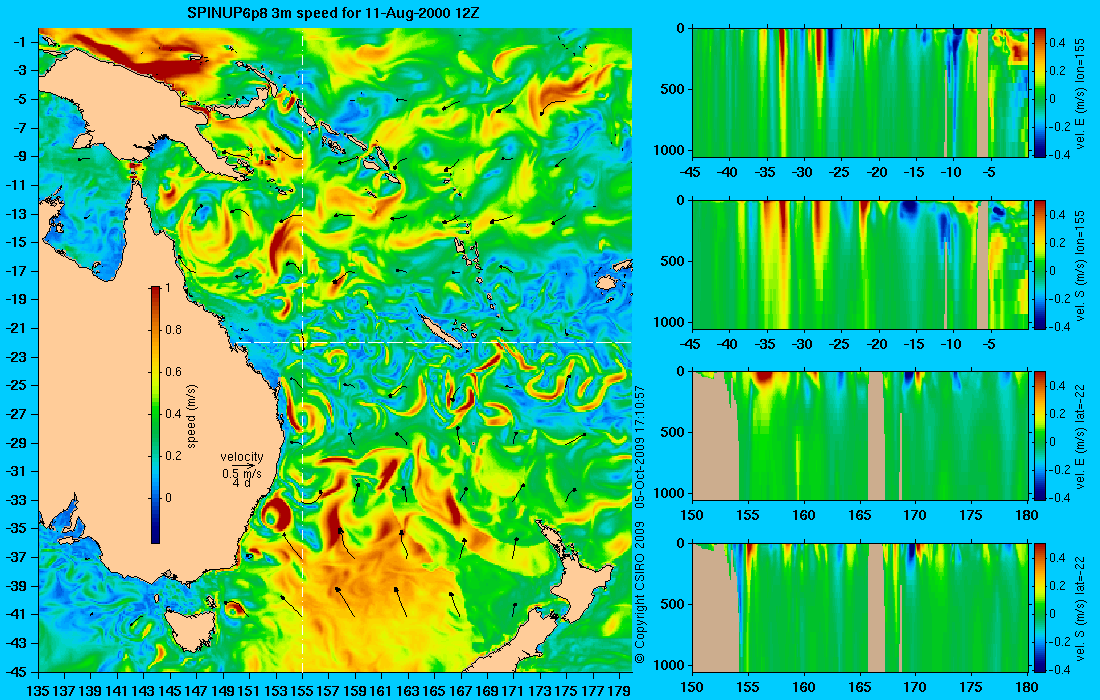Click the plot title 'SPINUP6p8 3m speed for 11-Aug-2000 12Z'
The image size is (1100, 700).
[x=333, y=13]
